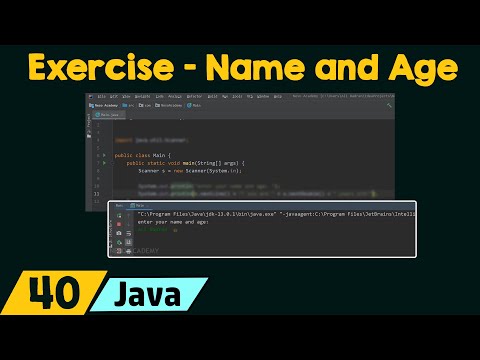
Task: Open the View menu
Action: tap(126, 96)
